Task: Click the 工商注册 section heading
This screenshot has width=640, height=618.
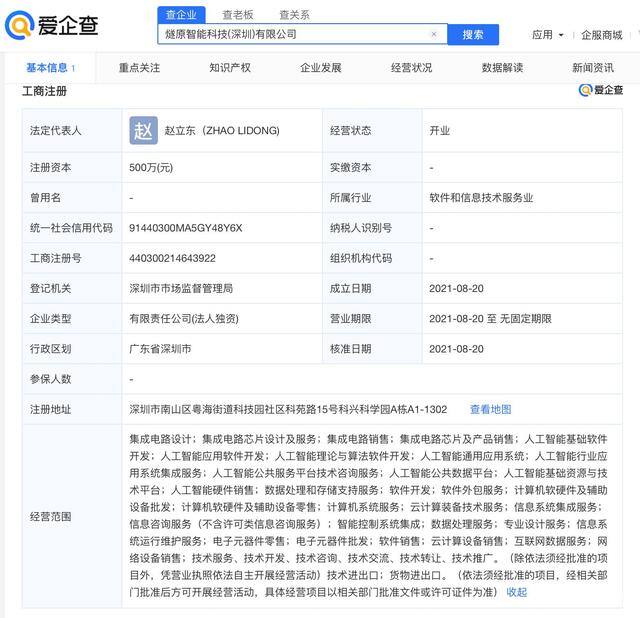Action: click(44, 91)
